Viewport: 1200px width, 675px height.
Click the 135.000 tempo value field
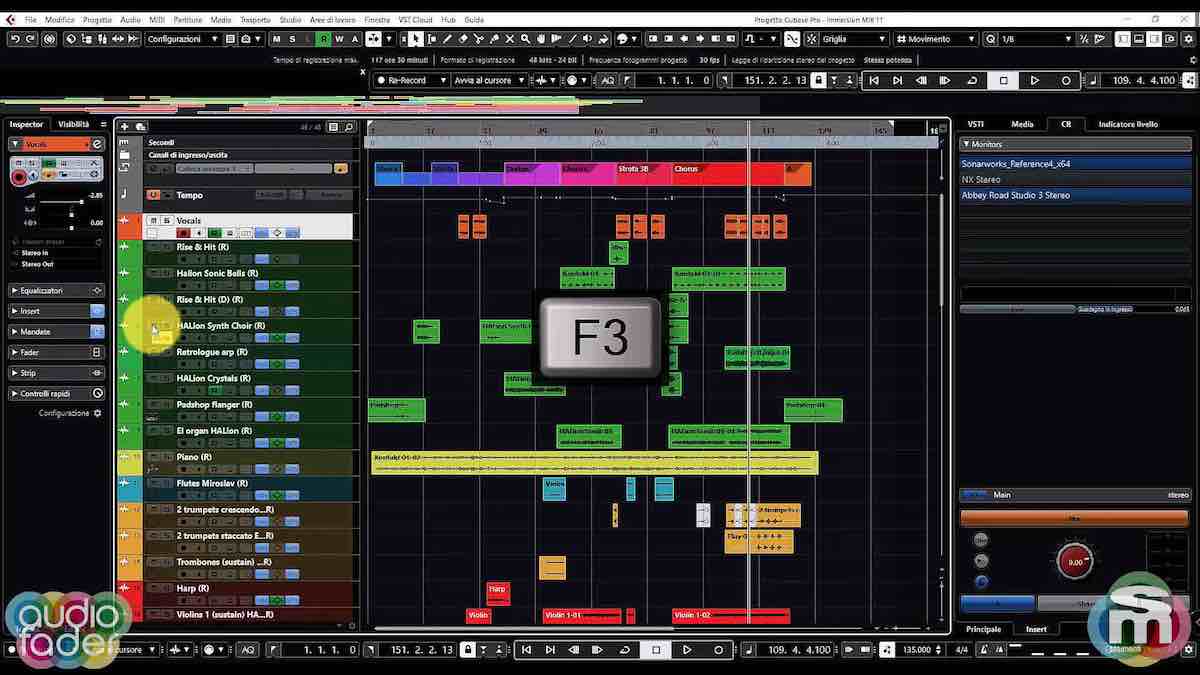(x=917, y=649)
